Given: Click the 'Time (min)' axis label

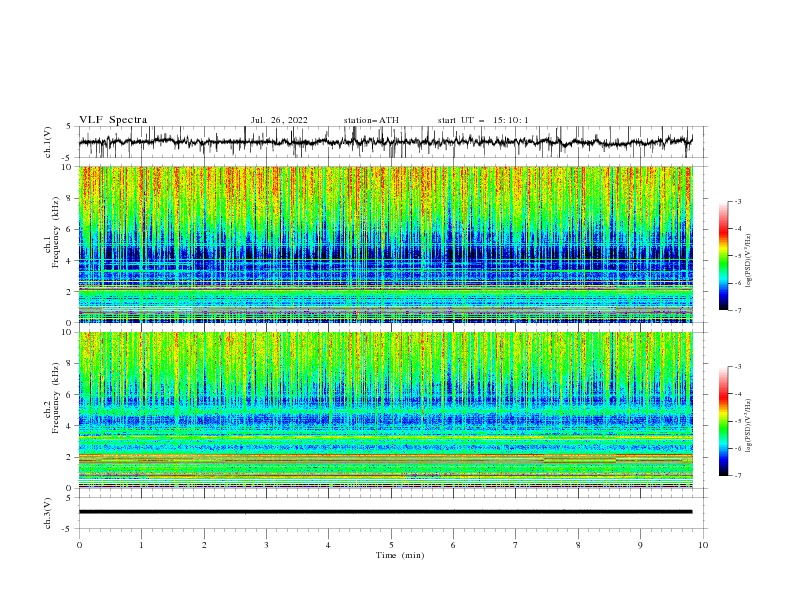Looking at the screenshot, I should pyautogui.click(x=400, y=555).
